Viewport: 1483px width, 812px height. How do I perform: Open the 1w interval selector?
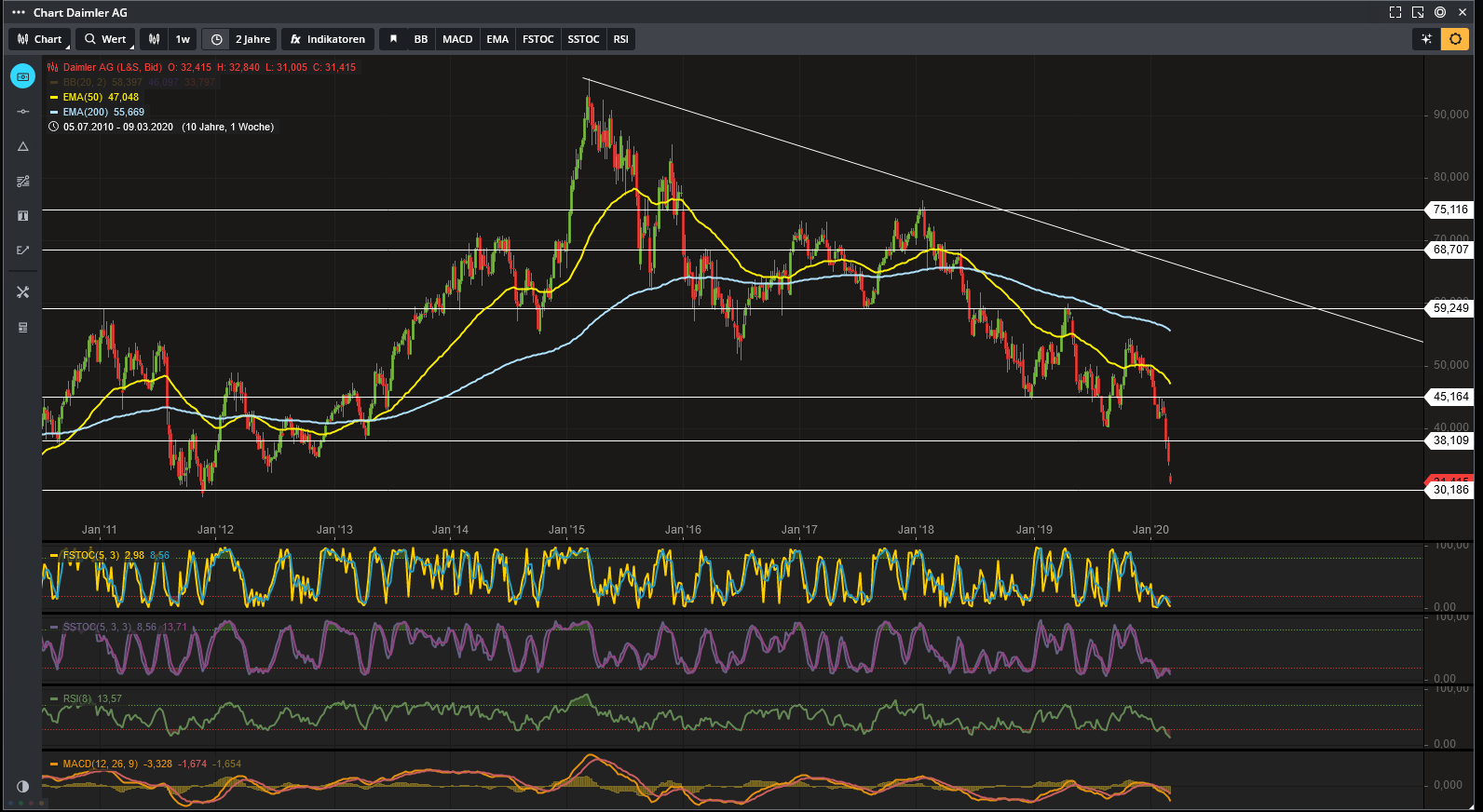[183, 39]
